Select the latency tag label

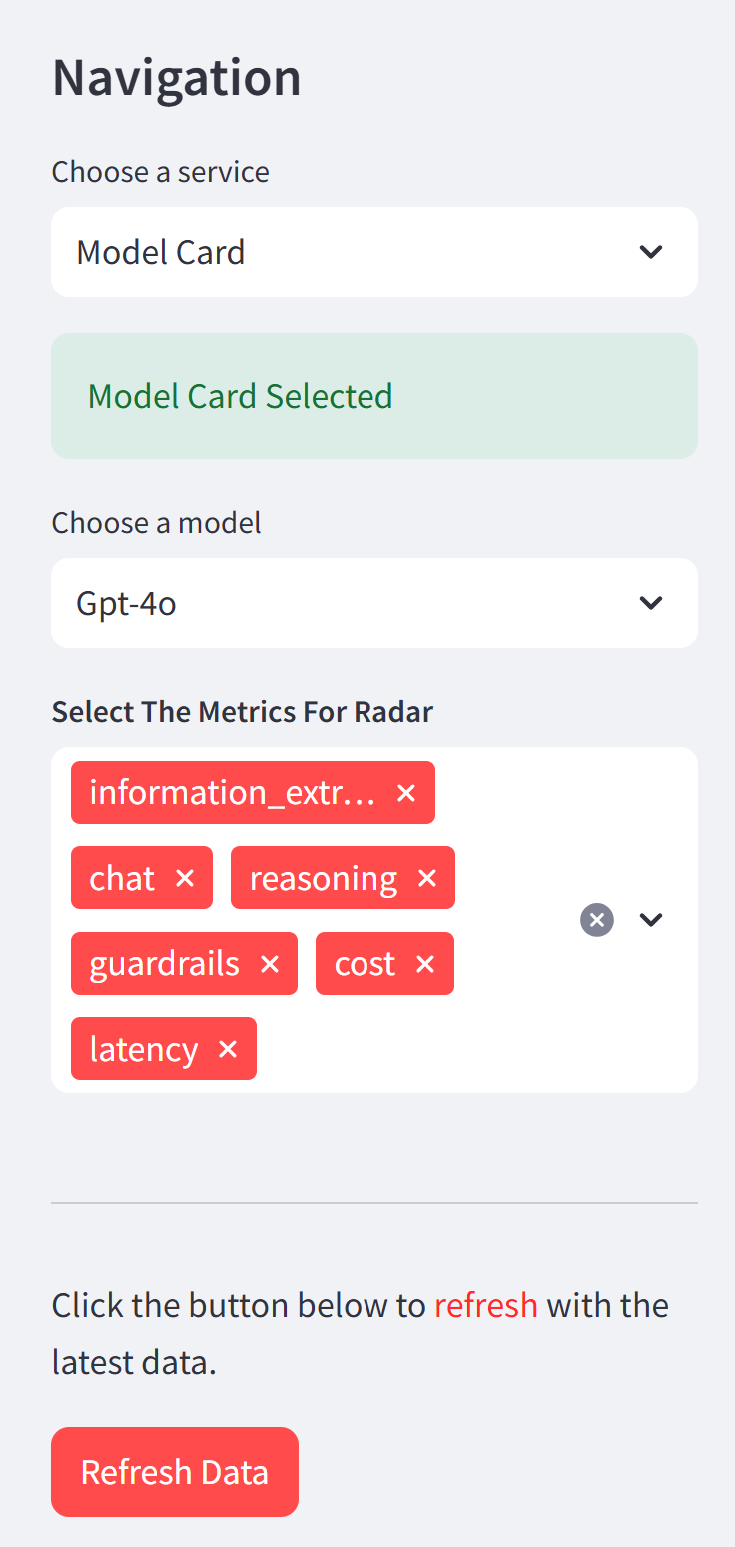click(144, 1048)
